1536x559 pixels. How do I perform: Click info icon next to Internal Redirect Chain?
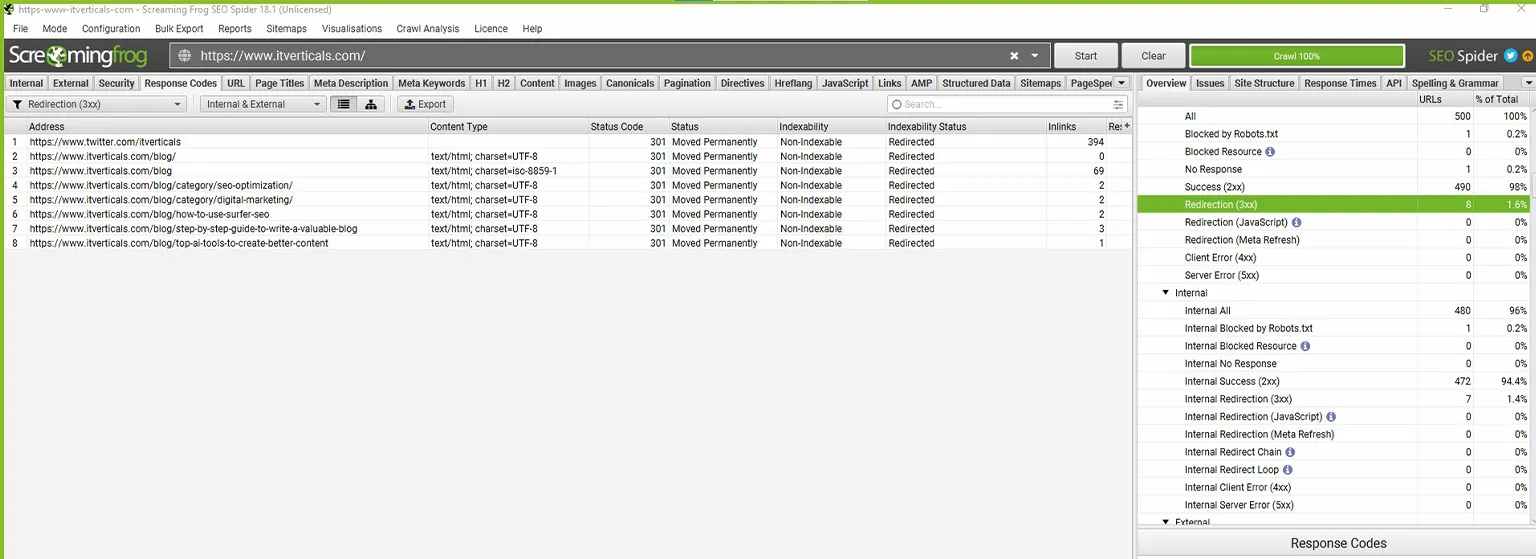click(1290, 452)
